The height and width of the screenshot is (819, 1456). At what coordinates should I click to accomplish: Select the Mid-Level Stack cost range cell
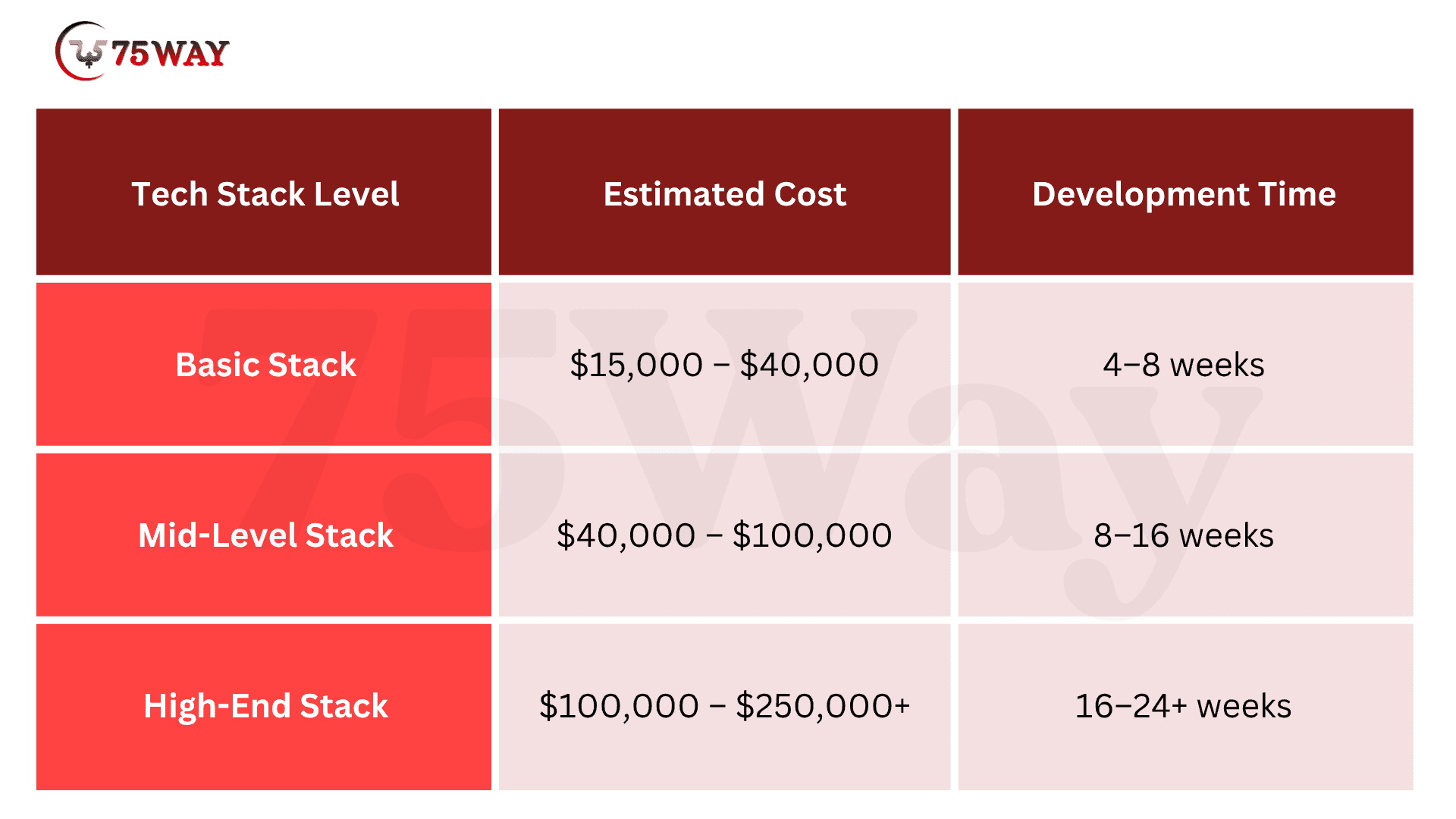click(724, 535)
